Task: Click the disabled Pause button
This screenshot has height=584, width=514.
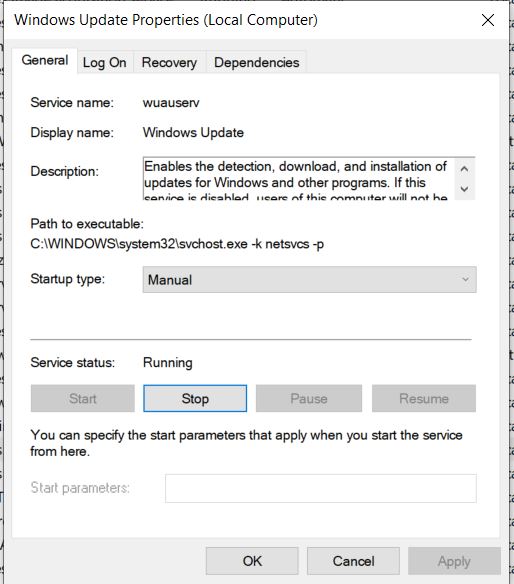Action: tap(309, 399)
